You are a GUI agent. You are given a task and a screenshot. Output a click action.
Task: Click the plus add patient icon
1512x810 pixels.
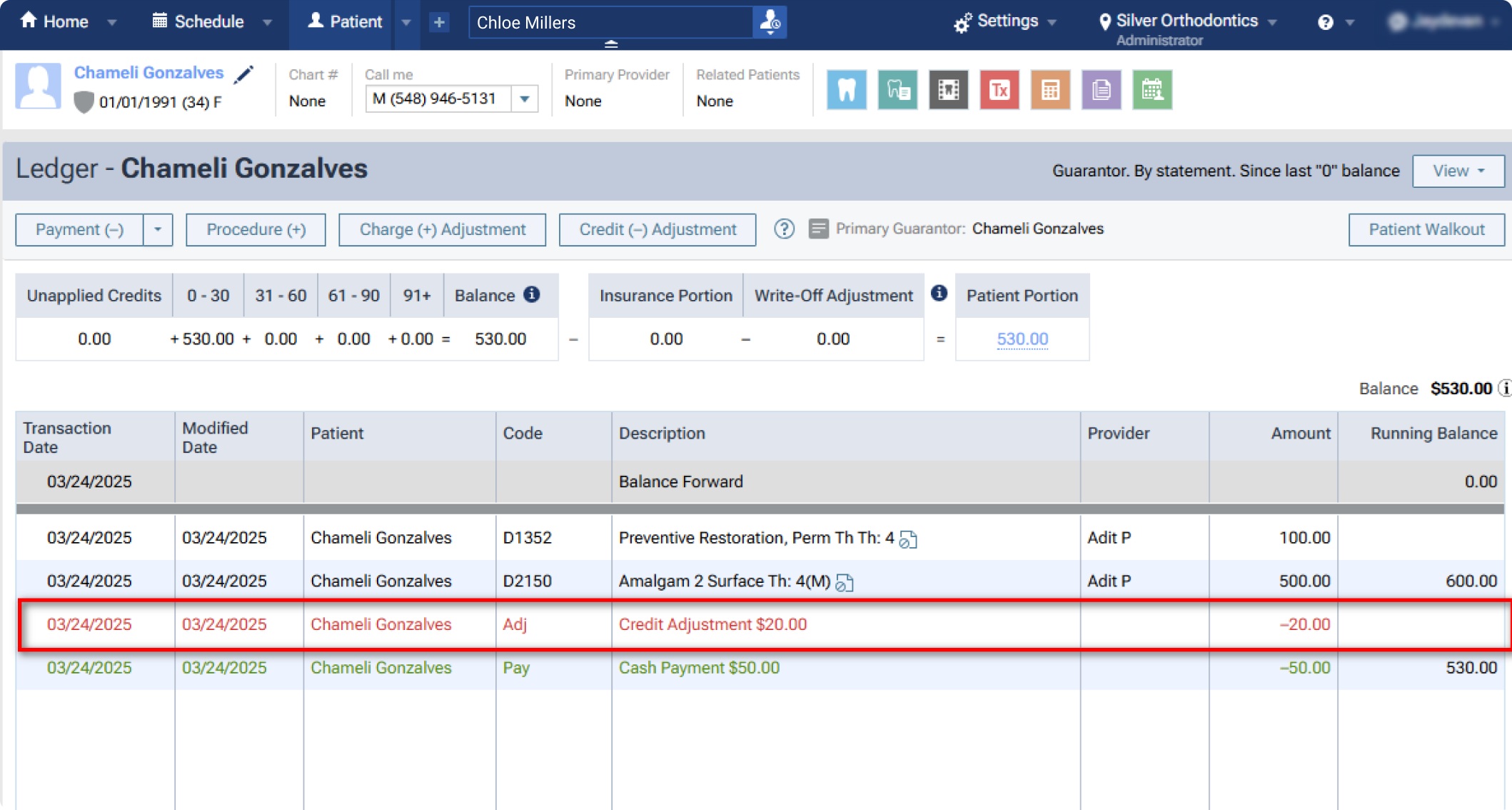(439, 22)
